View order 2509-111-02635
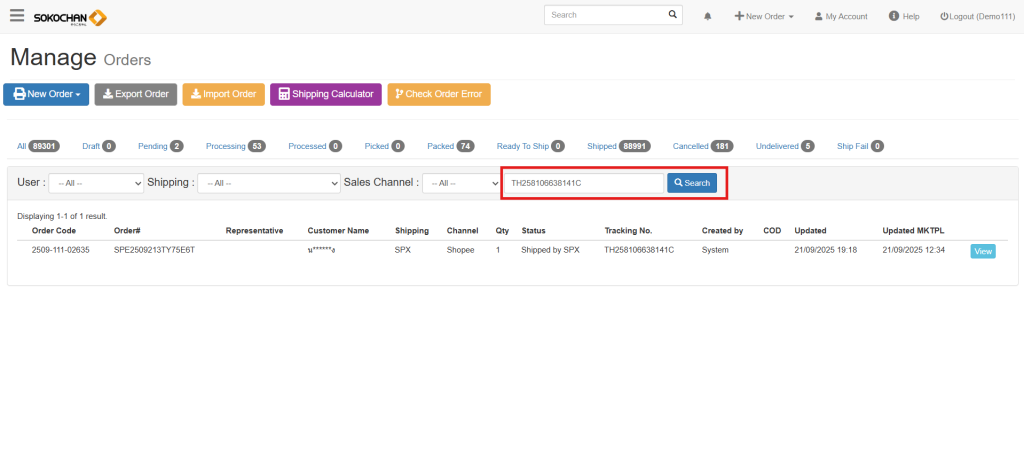Viewport: 1024px width, 463px height. [x=982, y=251]
